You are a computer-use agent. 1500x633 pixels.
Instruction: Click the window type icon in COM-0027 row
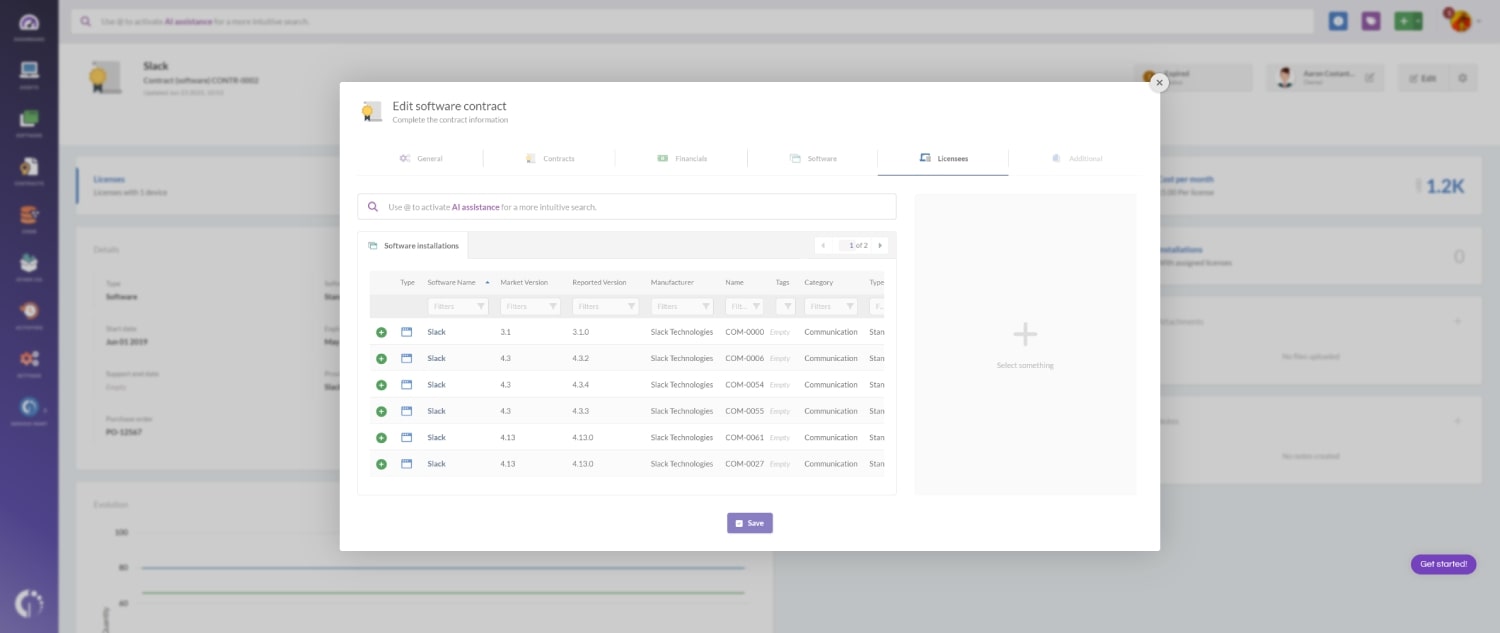pyautogui.click(x=407, y=464)
